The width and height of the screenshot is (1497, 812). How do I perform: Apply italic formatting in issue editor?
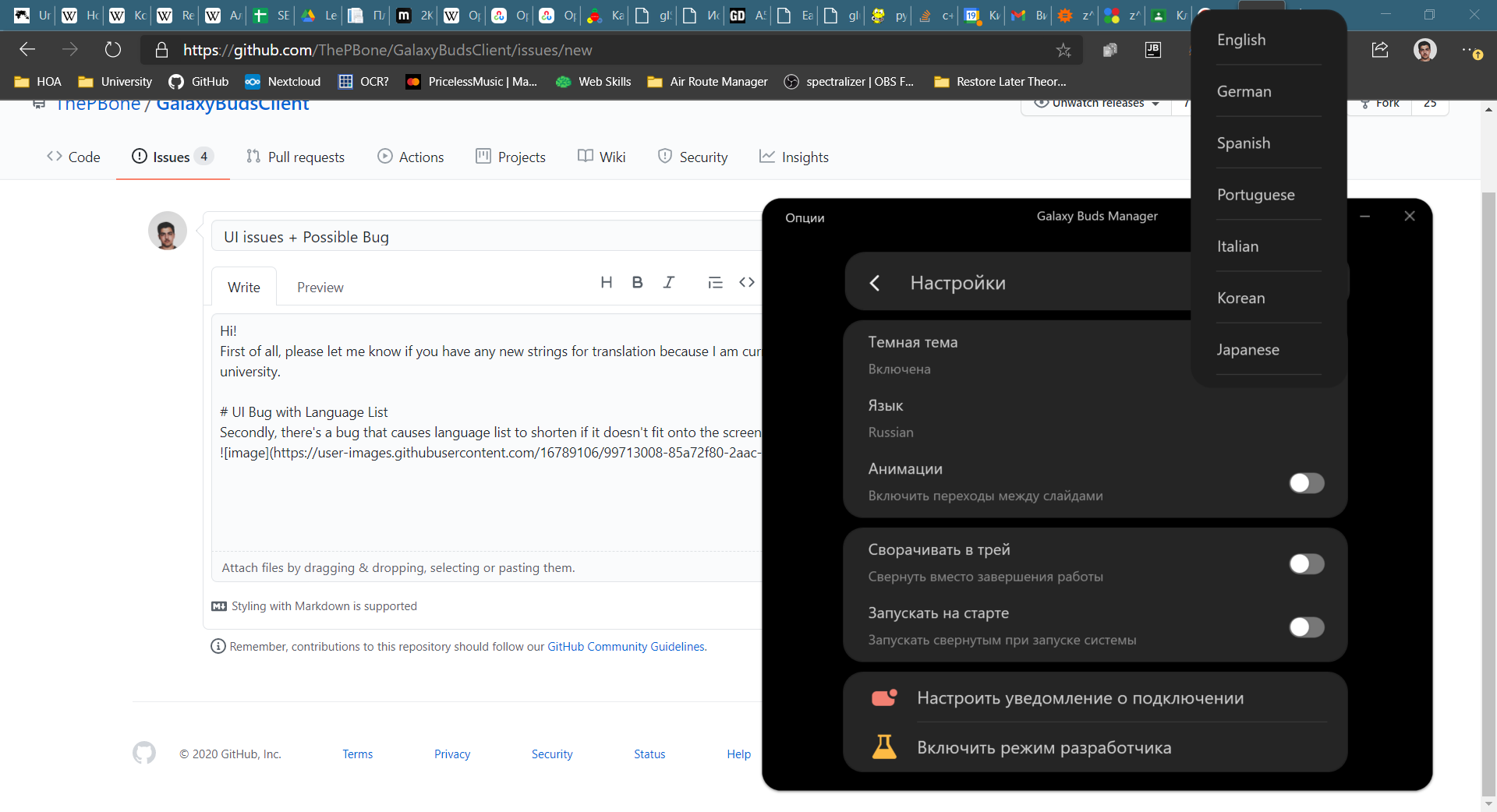[669, 282]
